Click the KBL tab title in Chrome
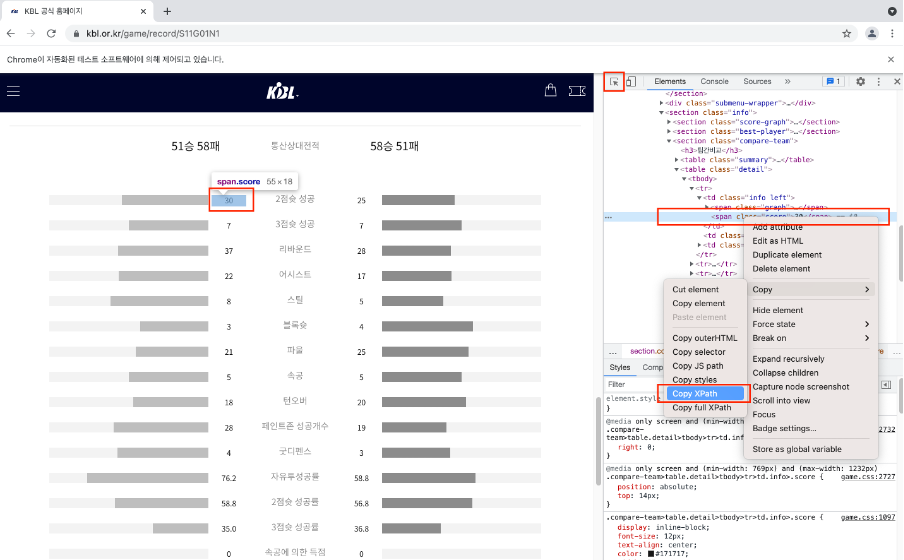This screenshot has height=560, width=904. (54, 11)
